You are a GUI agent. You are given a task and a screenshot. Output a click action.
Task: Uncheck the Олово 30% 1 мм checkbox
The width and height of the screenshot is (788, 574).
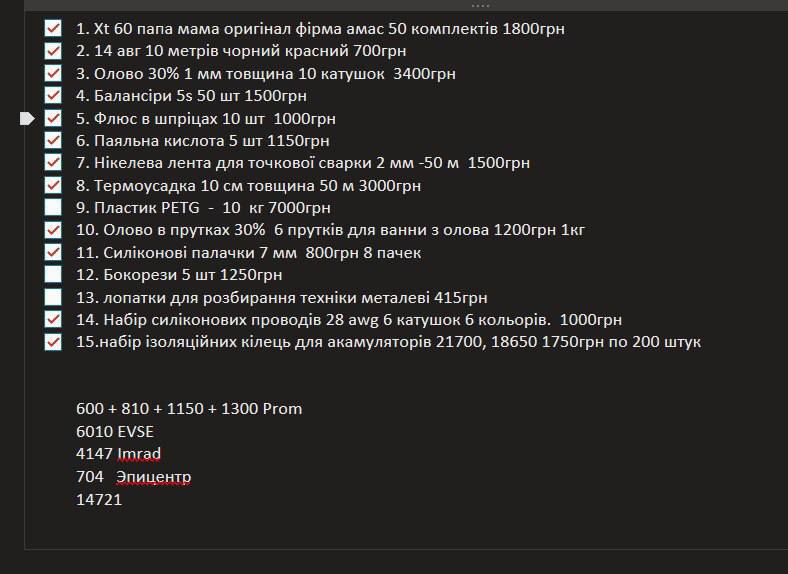coord(53,73)
